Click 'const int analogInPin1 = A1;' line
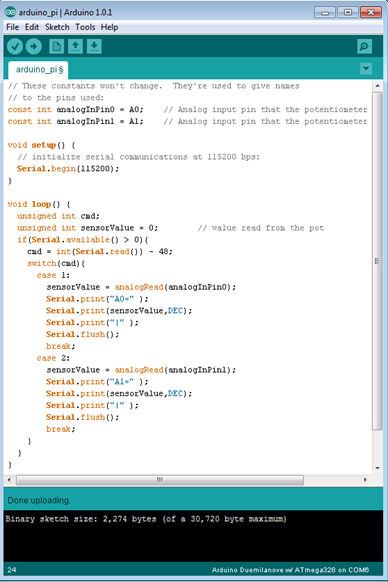 pyautogui.click(x=75, y=121)
